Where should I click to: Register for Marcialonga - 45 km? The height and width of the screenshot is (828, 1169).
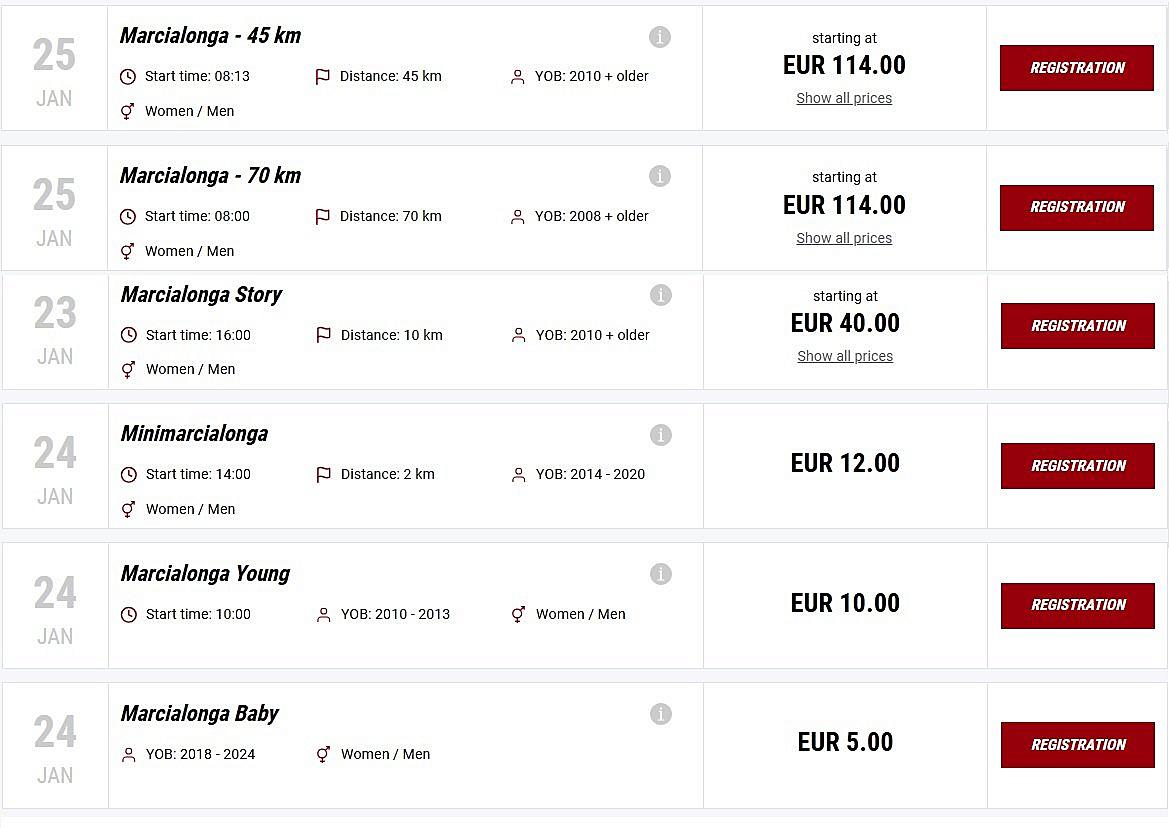pyautogui.click(x=1077, y=68)
